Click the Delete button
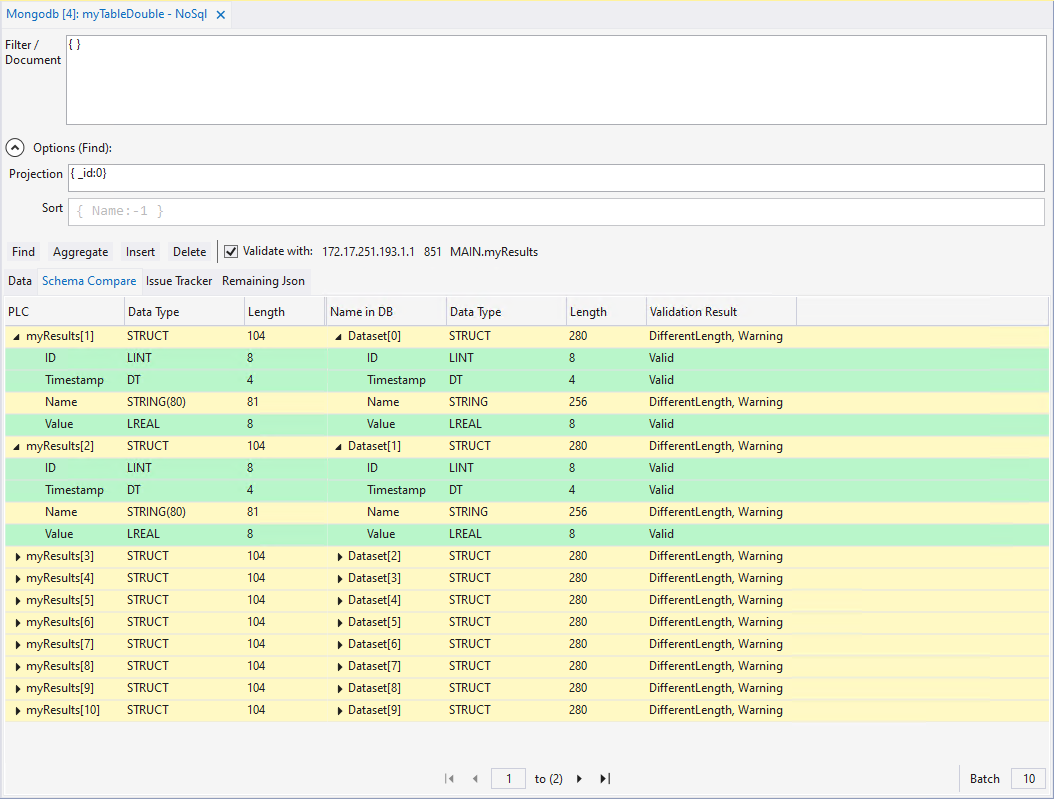Screen dimensions: 1054x799 (x=190, y=252)
